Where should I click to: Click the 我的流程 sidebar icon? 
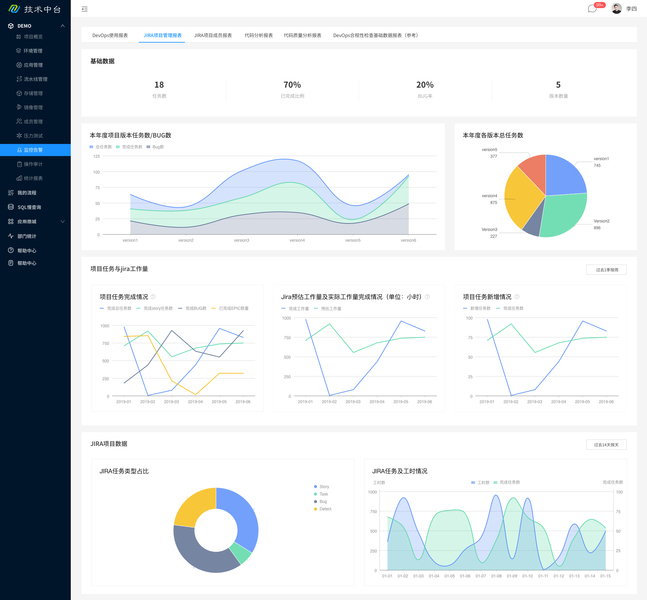point(11,193)
